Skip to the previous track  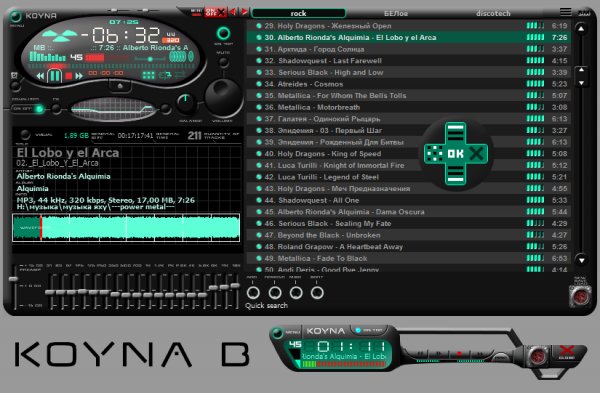coord(40,76)
